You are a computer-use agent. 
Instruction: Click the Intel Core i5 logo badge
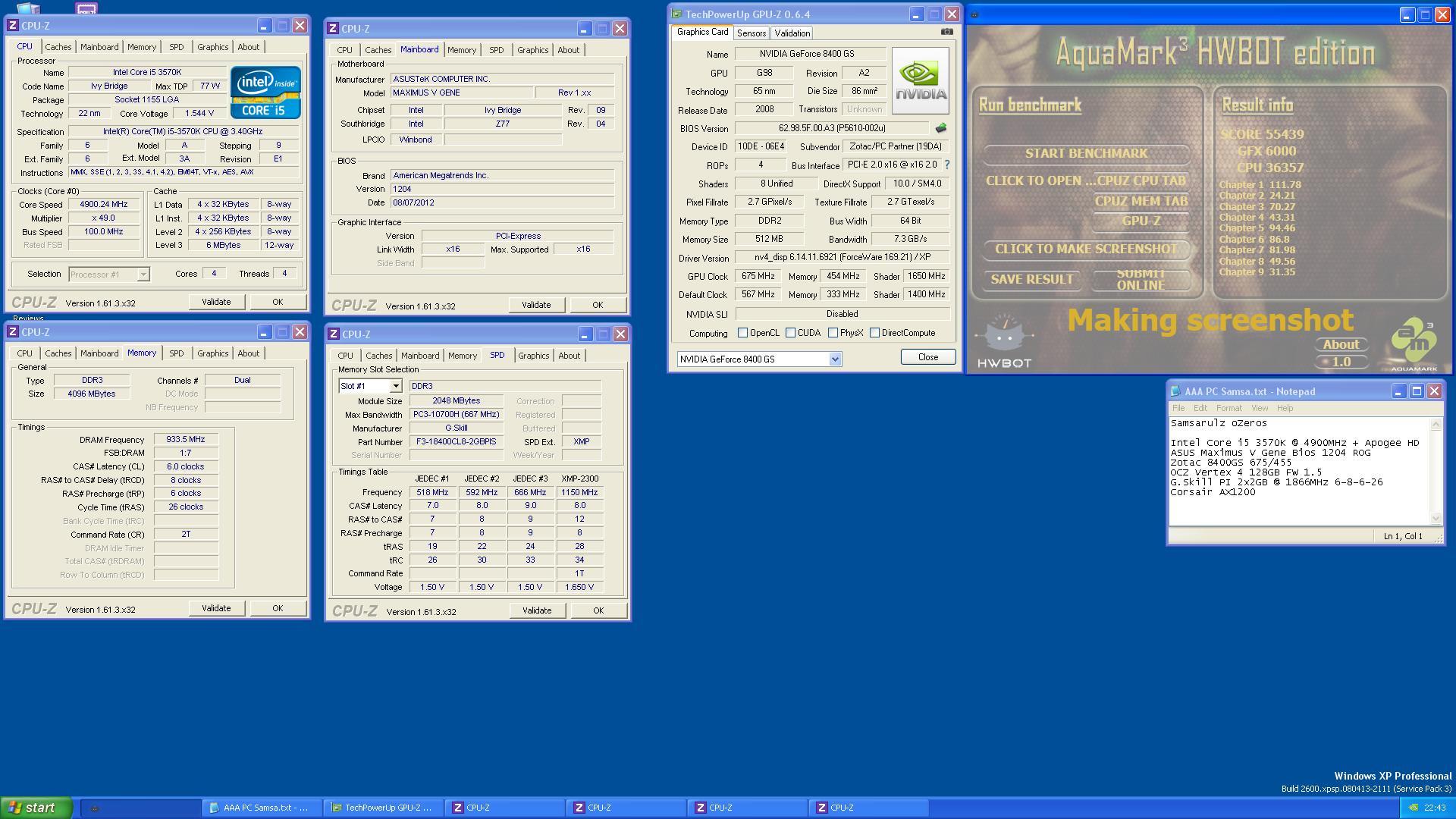point(265,93)
